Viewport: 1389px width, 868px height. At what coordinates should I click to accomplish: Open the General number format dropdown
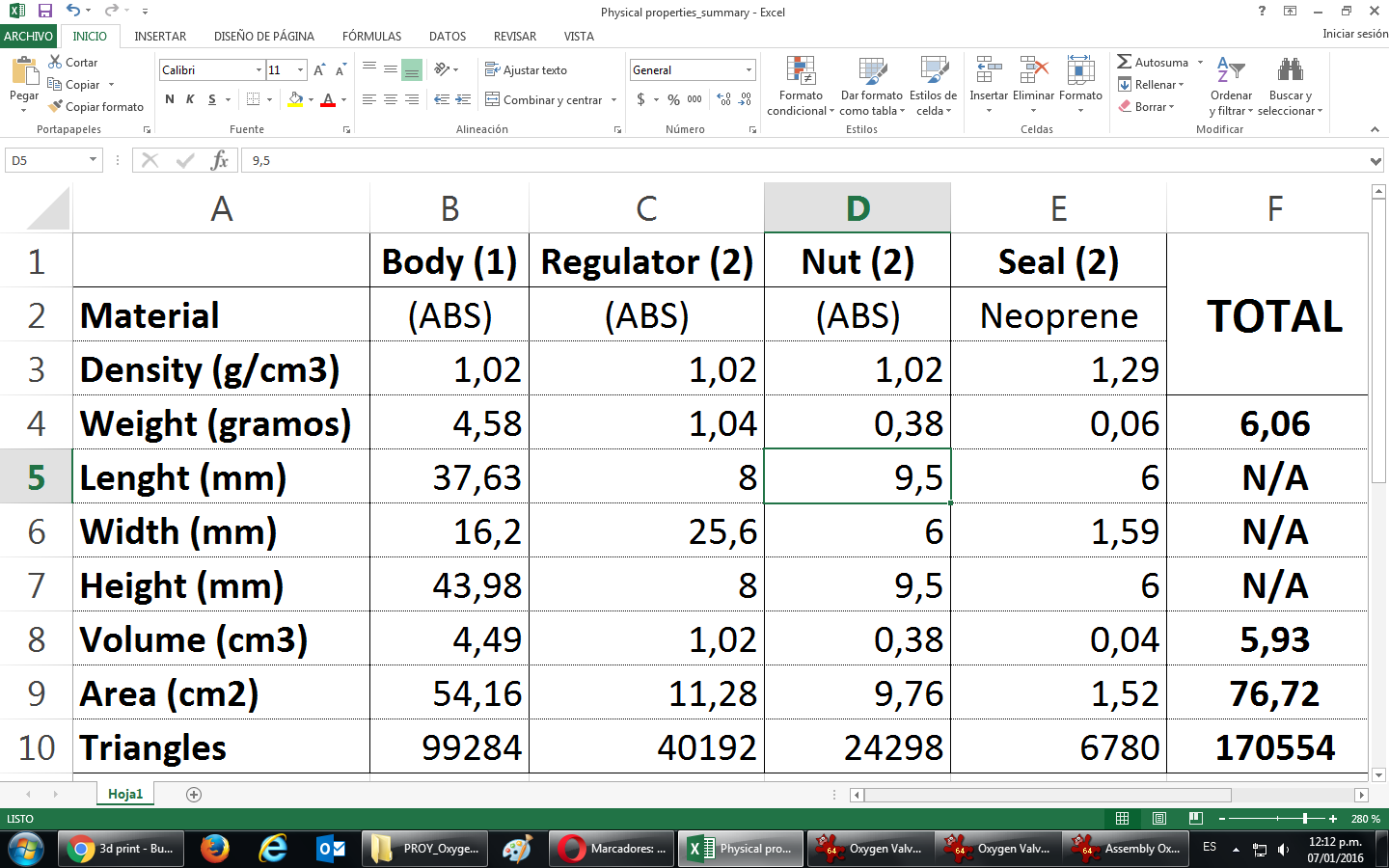(749, 70)
